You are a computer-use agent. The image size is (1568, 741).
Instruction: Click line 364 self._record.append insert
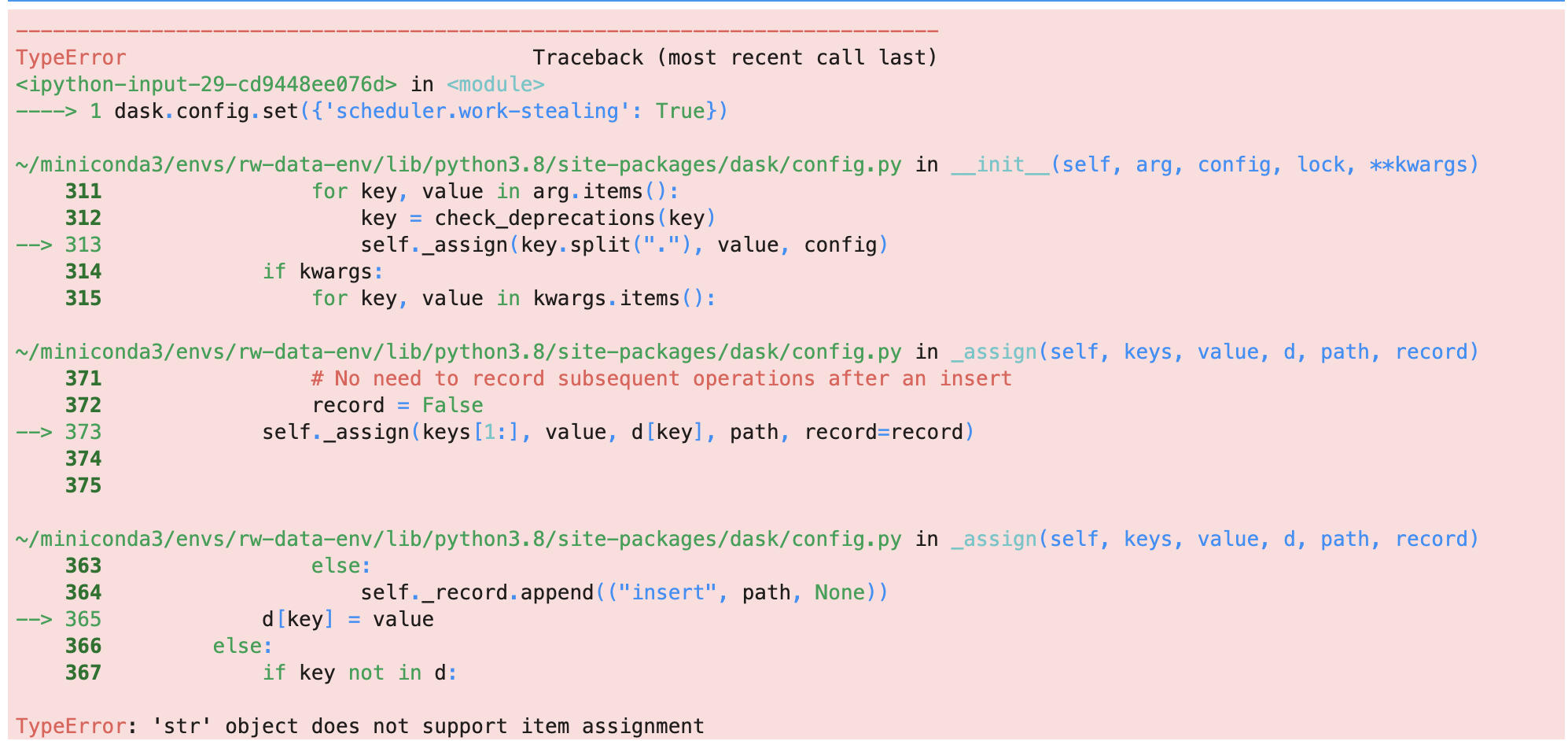point(624,592)
